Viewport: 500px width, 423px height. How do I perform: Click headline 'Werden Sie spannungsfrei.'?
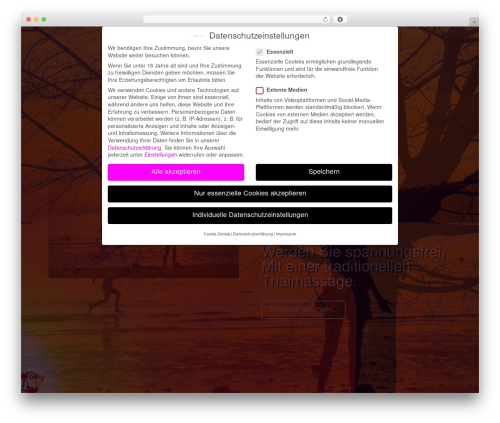click(353, 252)
